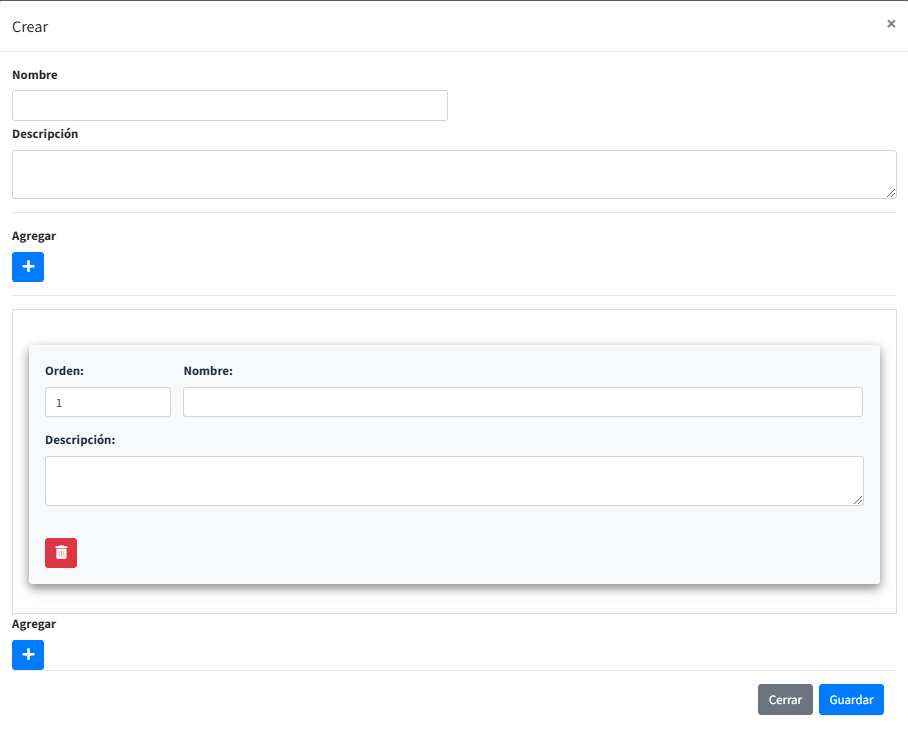
Task: Click the Nombre: label in the item card
Action: click(208, 371)
